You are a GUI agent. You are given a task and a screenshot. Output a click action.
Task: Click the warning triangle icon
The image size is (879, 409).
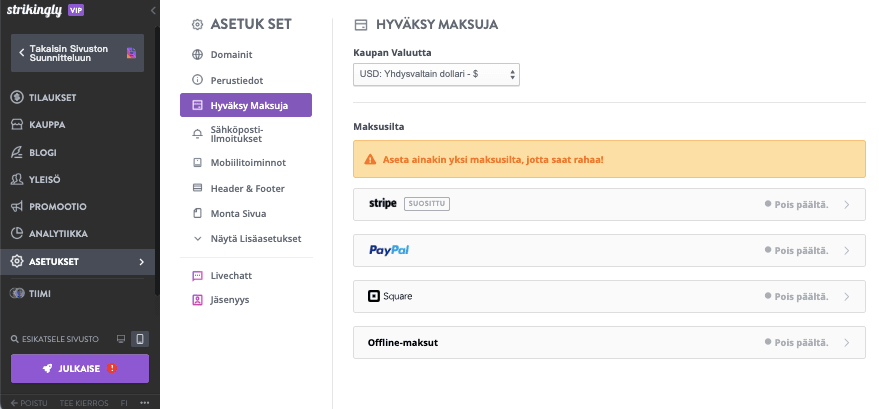click(x=370, y=160)
